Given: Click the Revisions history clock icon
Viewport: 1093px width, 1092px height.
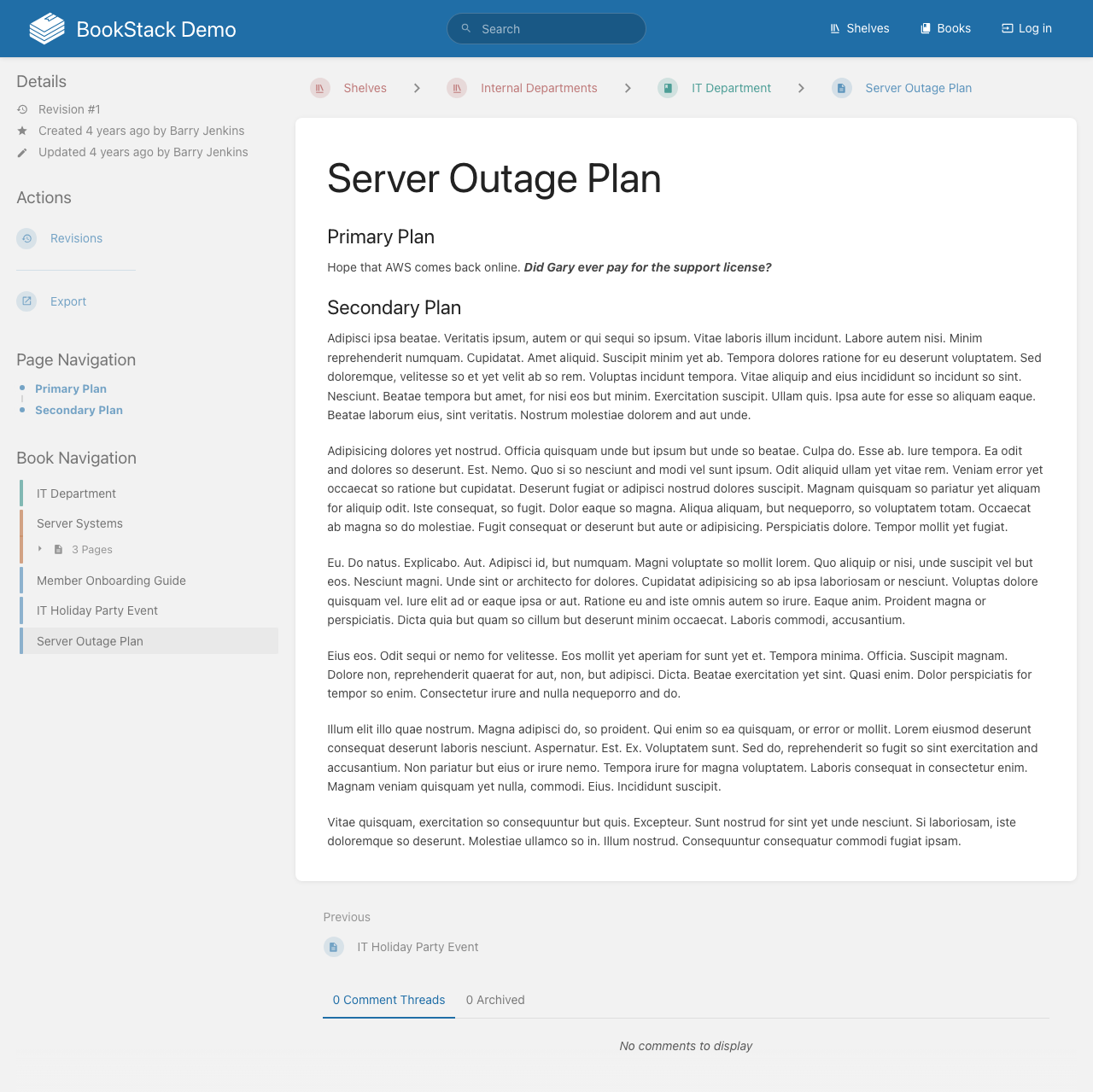Looking at the screenshot, I should click(26, 239).
